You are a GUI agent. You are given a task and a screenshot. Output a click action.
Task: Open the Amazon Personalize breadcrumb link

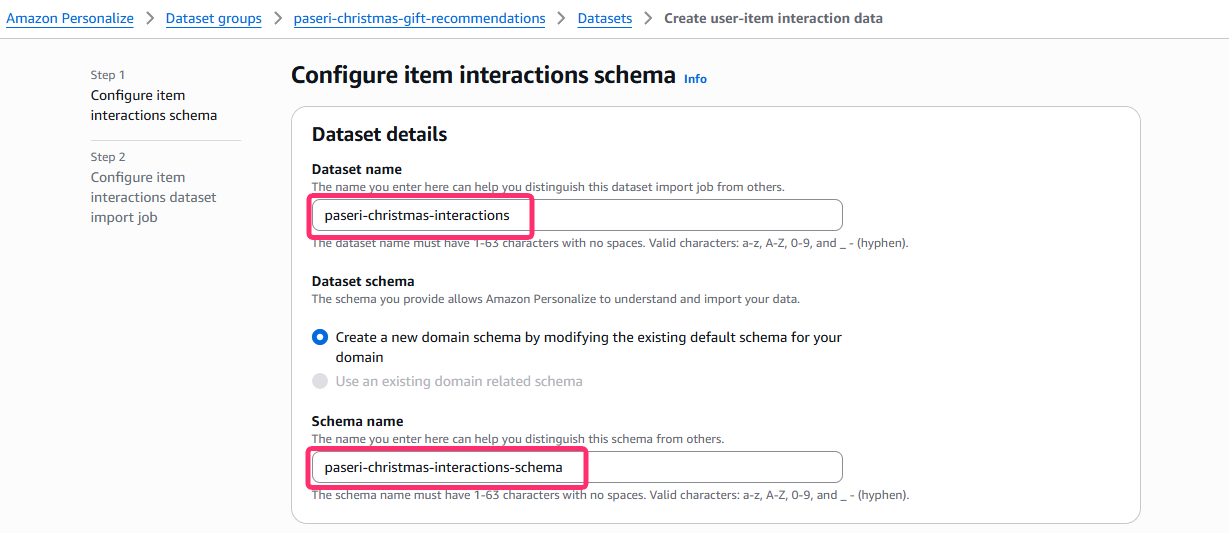click(70, 18)
